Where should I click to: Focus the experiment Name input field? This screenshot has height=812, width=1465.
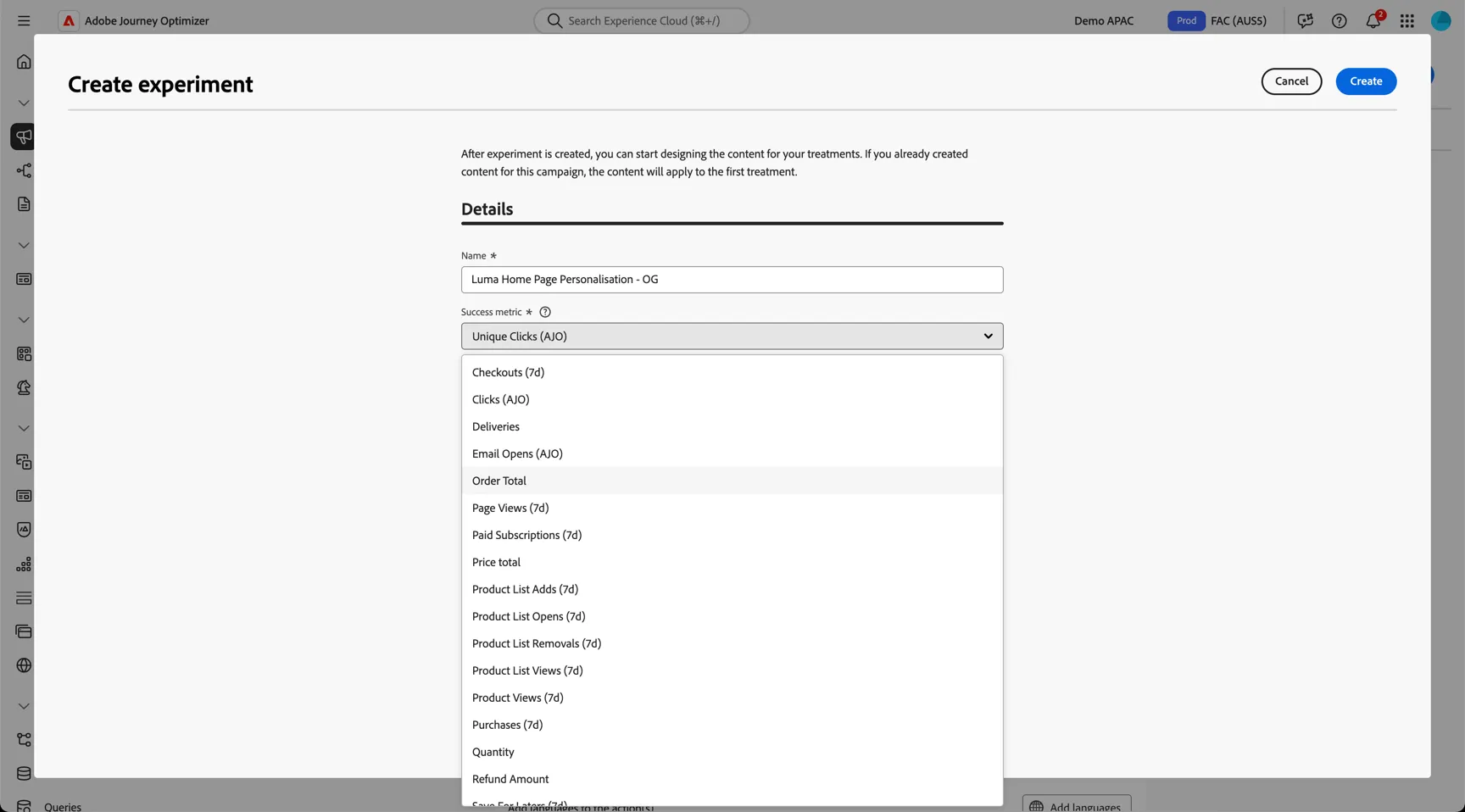(x=732, y=280)
